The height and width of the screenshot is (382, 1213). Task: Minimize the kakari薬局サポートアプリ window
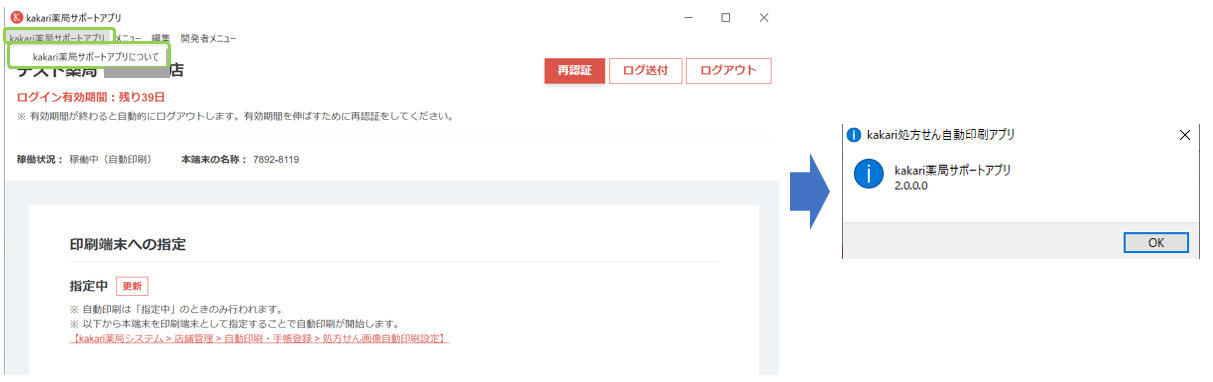click(688, 17)
